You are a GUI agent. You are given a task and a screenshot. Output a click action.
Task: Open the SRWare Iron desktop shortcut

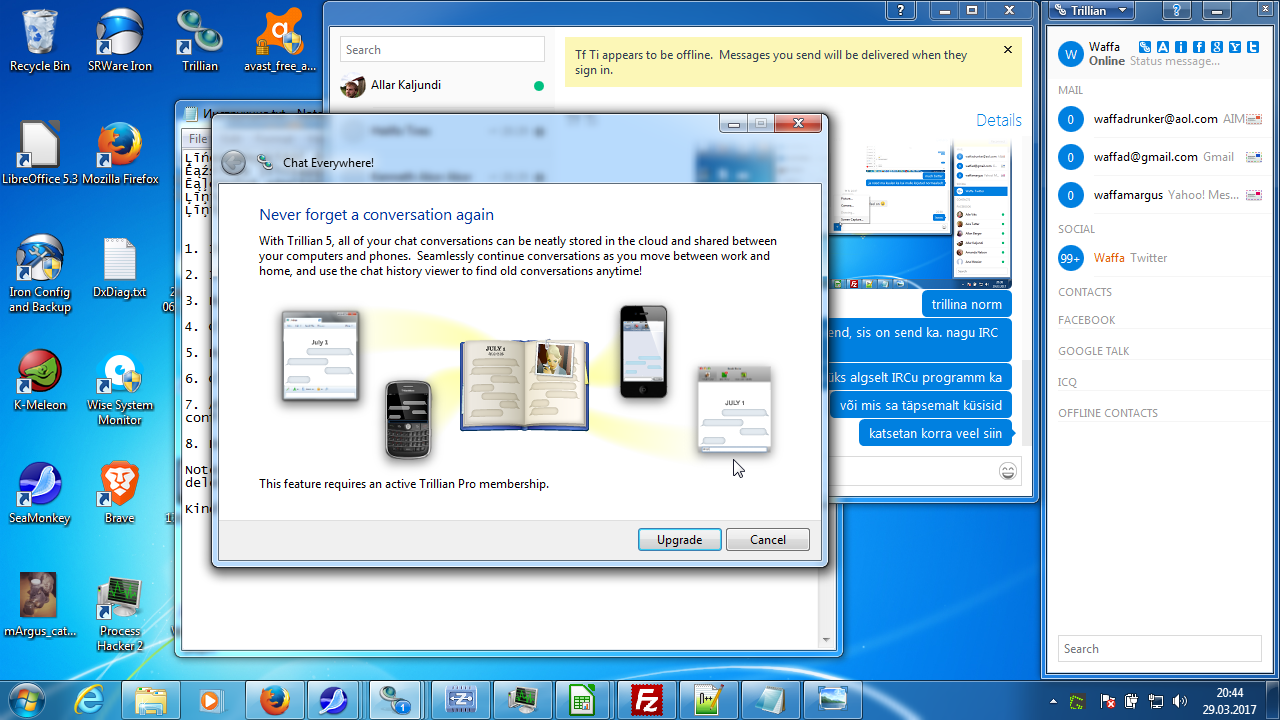click(120, 40)
